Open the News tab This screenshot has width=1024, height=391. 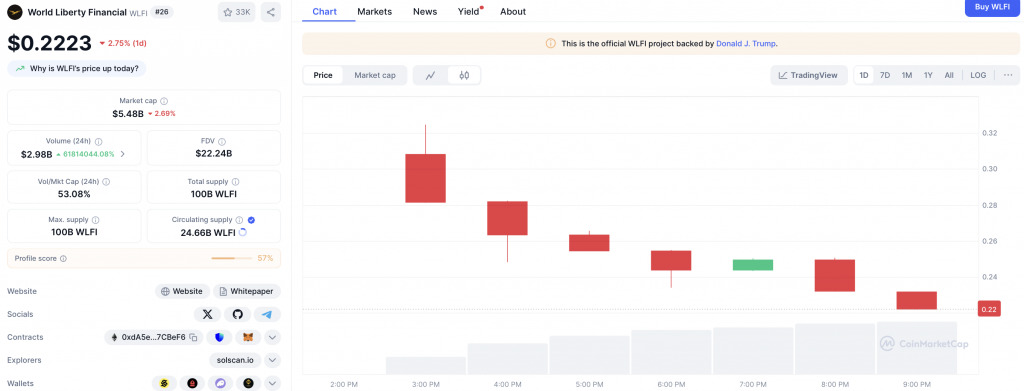point(425,11)
